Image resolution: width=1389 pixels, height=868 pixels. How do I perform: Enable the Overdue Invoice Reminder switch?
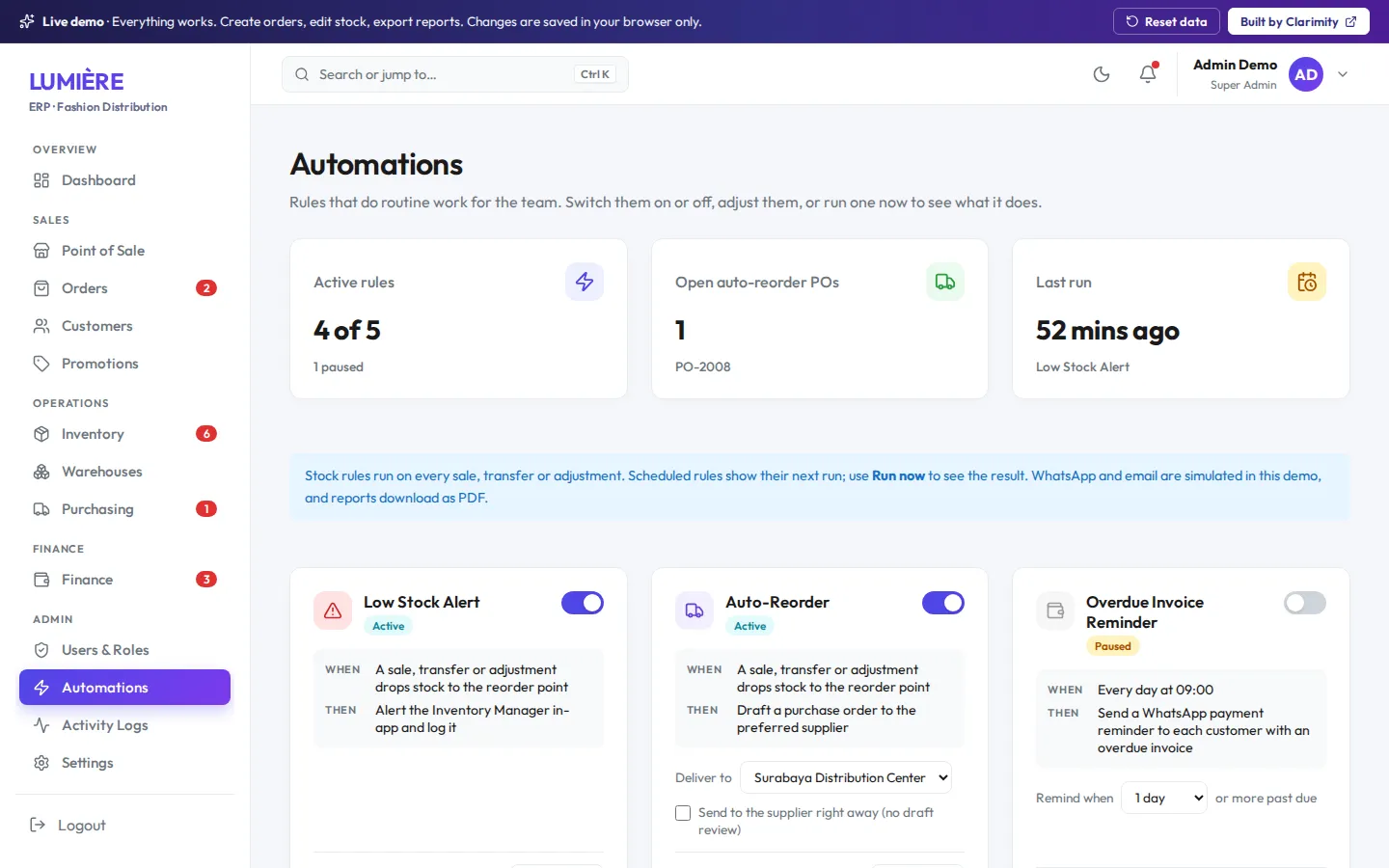point(1305,603)
